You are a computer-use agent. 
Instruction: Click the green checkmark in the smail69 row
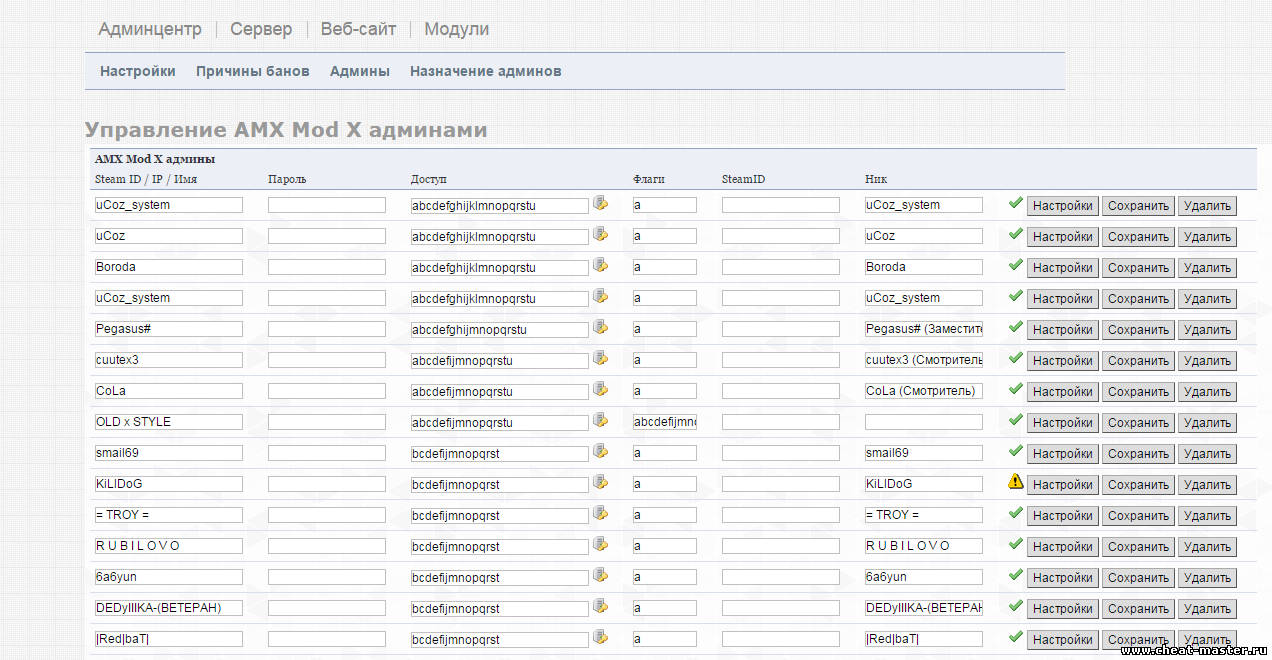(x=1016, y=451)
